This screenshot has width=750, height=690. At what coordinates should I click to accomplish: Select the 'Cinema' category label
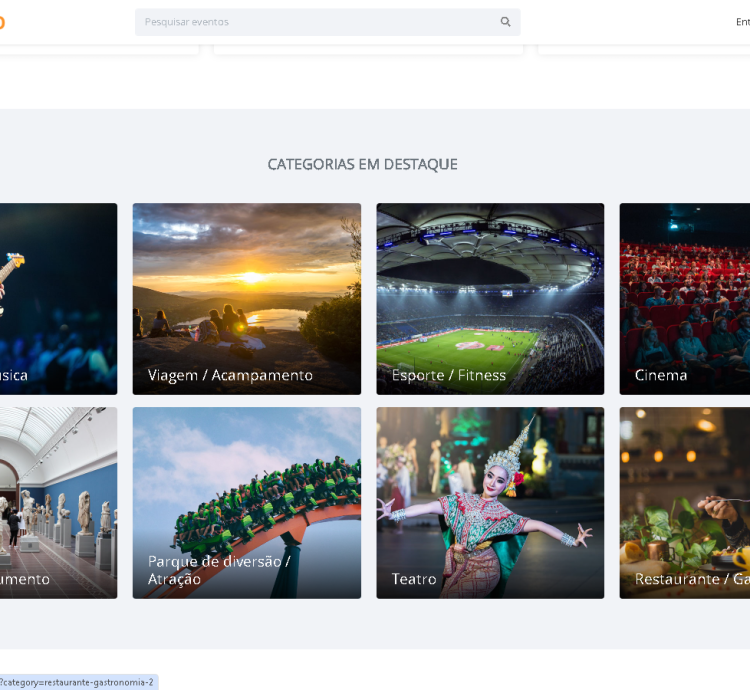coord(661,376)
